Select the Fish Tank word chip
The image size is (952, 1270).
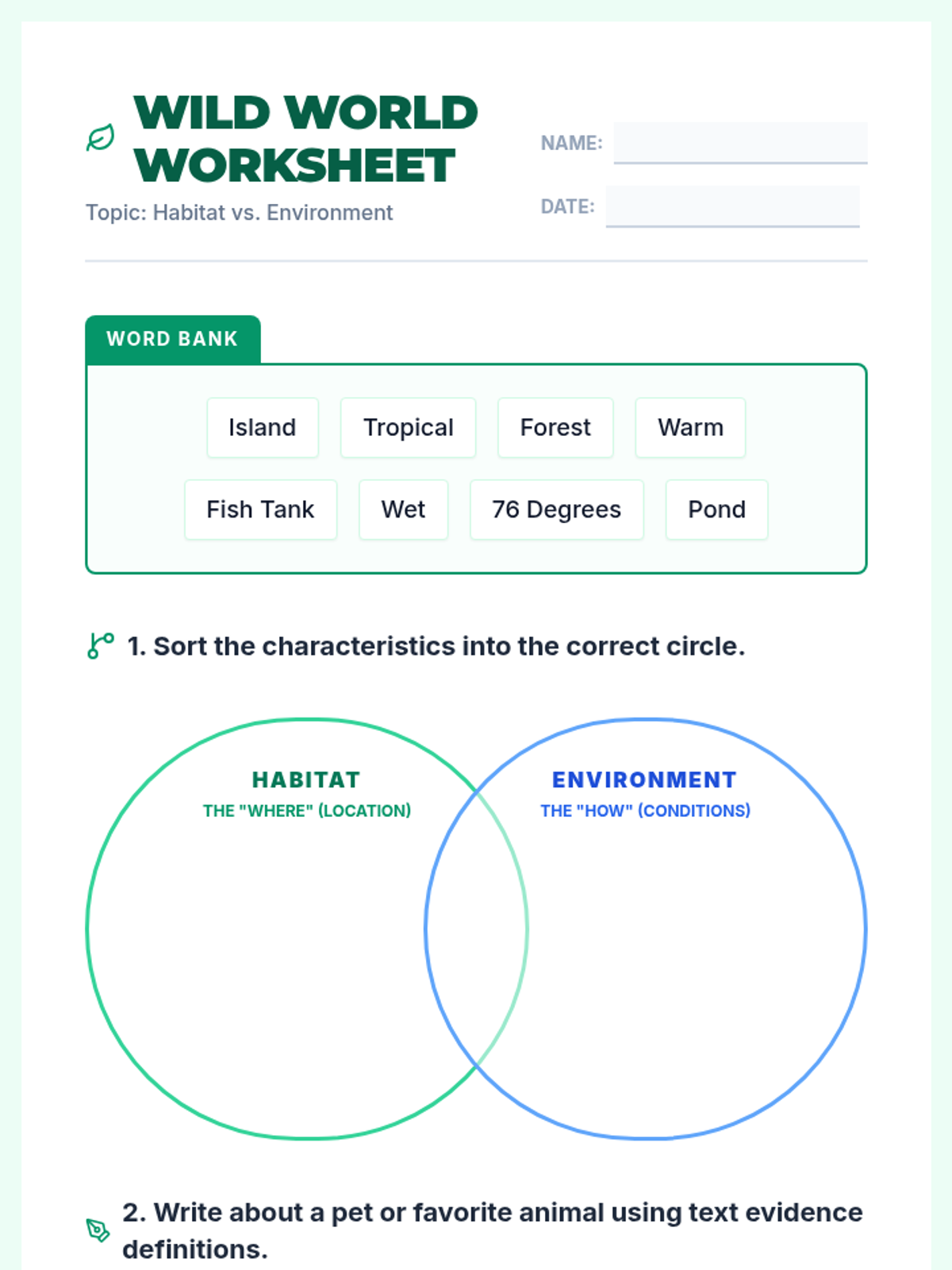(x=260, y=510)
